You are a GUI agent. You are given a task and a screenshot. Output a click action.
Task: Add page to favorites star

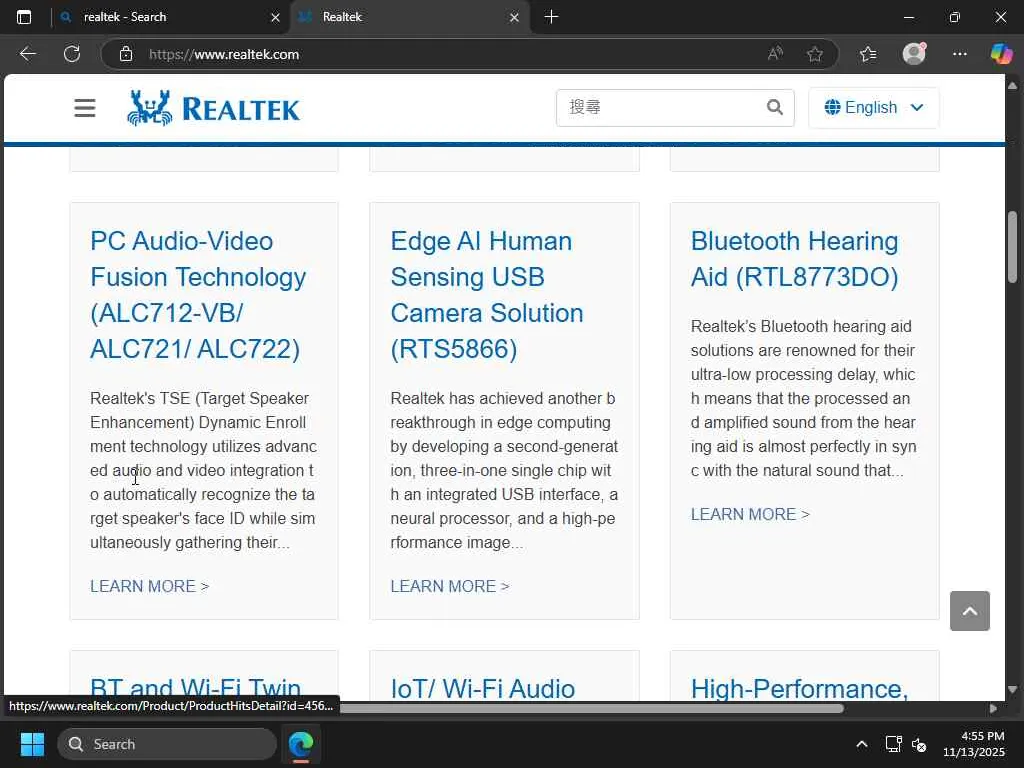click(x=814, y=54)
